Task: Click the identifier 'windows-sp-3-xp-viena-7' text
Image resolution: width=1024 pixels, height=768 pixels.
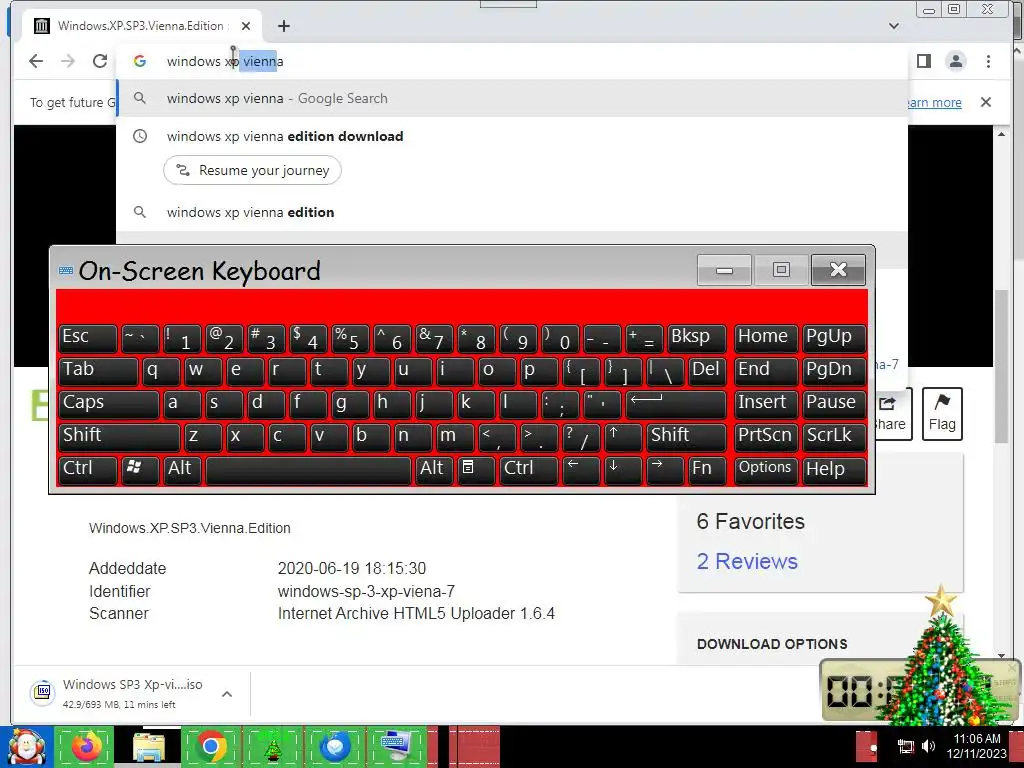Action: (x=366, y=592)
